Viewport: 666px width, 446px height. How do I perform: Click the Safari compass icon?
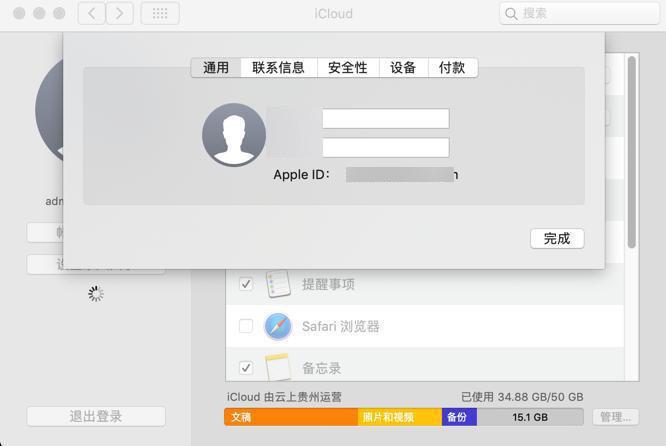(x=278, y=326)
